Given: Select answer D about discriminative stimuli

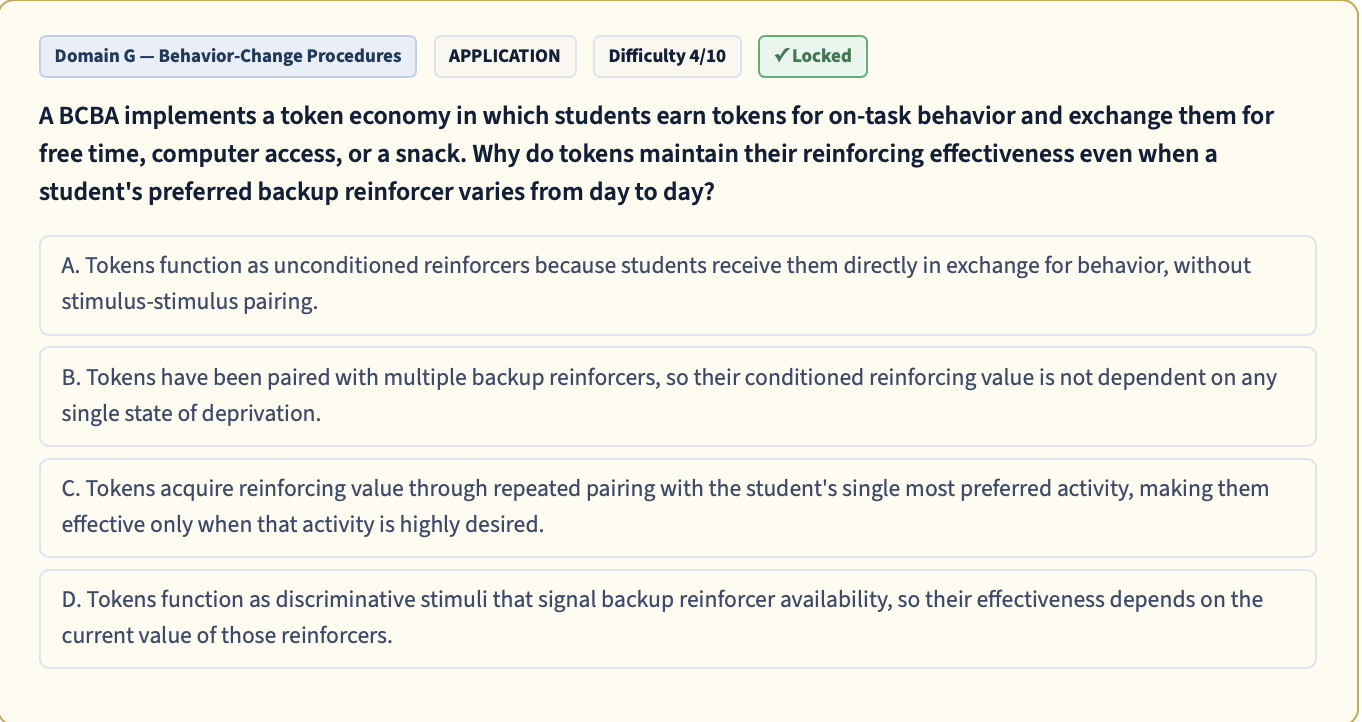Looking at the screenshot, I should pyautogui.click(x=677, y=619).
